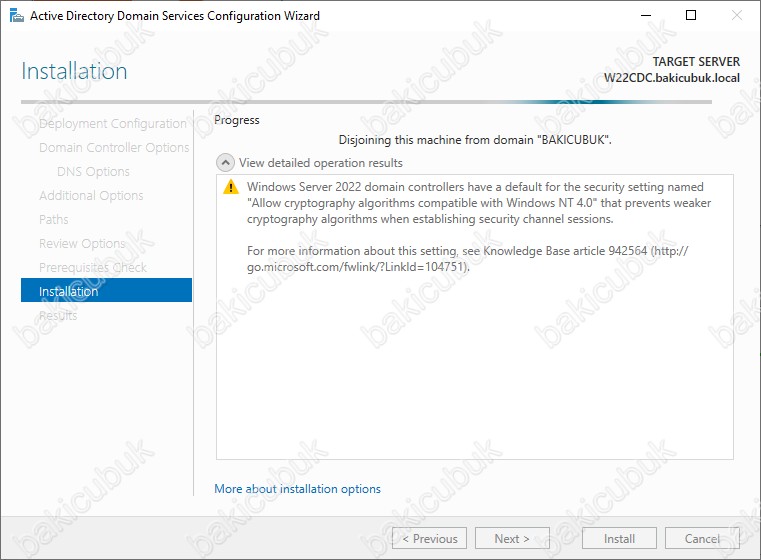The width and height of the screenshot is (761, 560).
Task: Click the W22CDC.bakicubuk.local target server name
Action: tap(672, 78)
